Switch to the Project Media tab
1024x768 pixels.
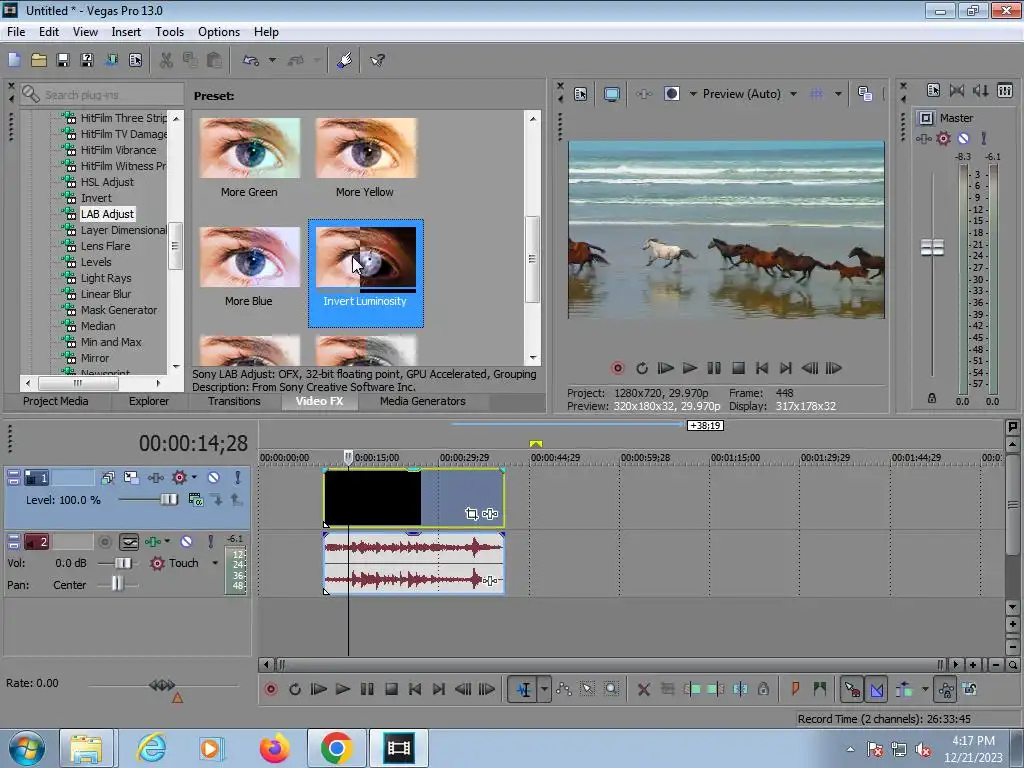click(56, 401)
